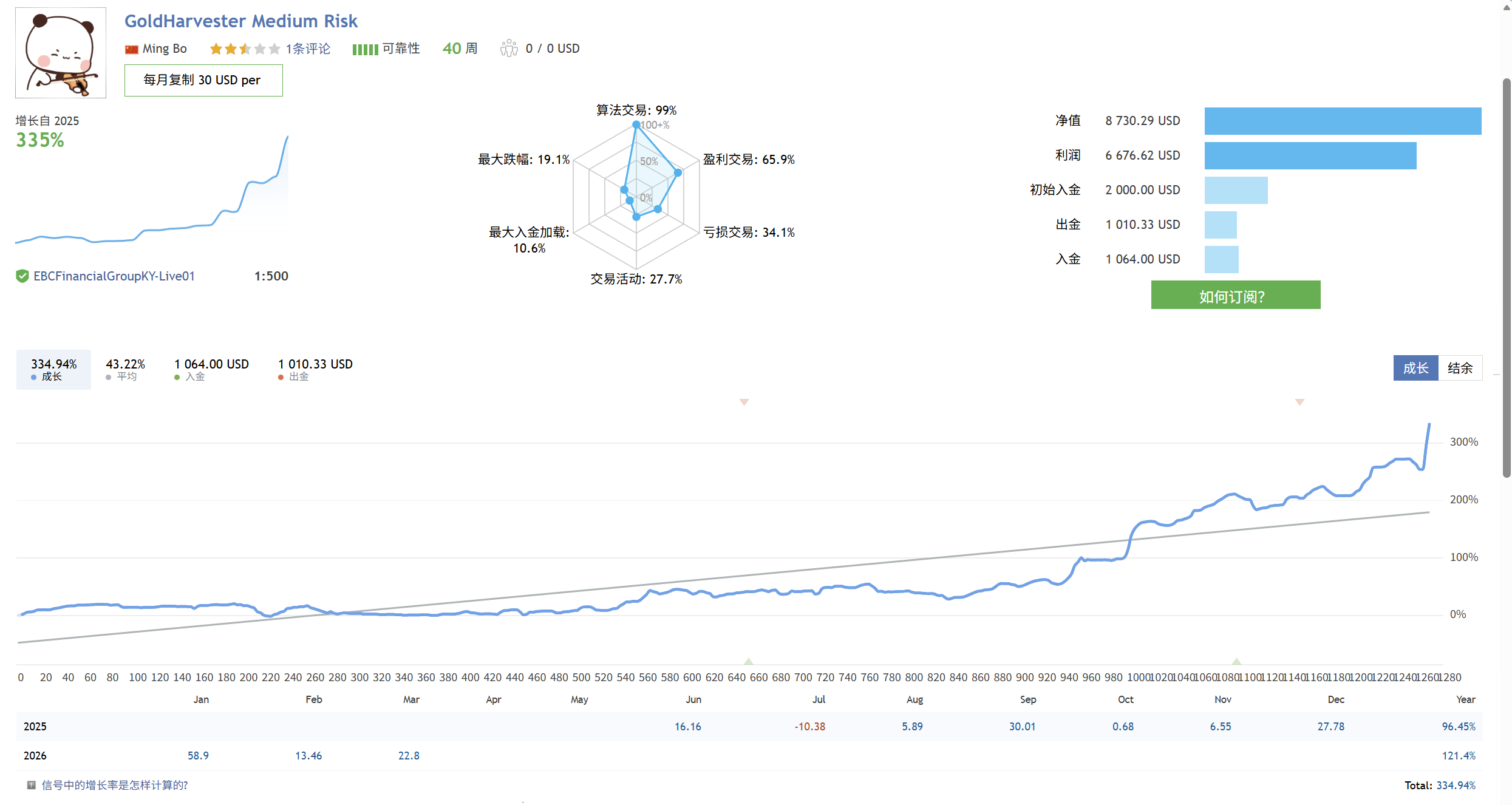This screenshot has width=1512, height=805.
Task: Toggle the 入金 1 064.00 USD series
Action: pyautogui.click(x=211, y=369)
